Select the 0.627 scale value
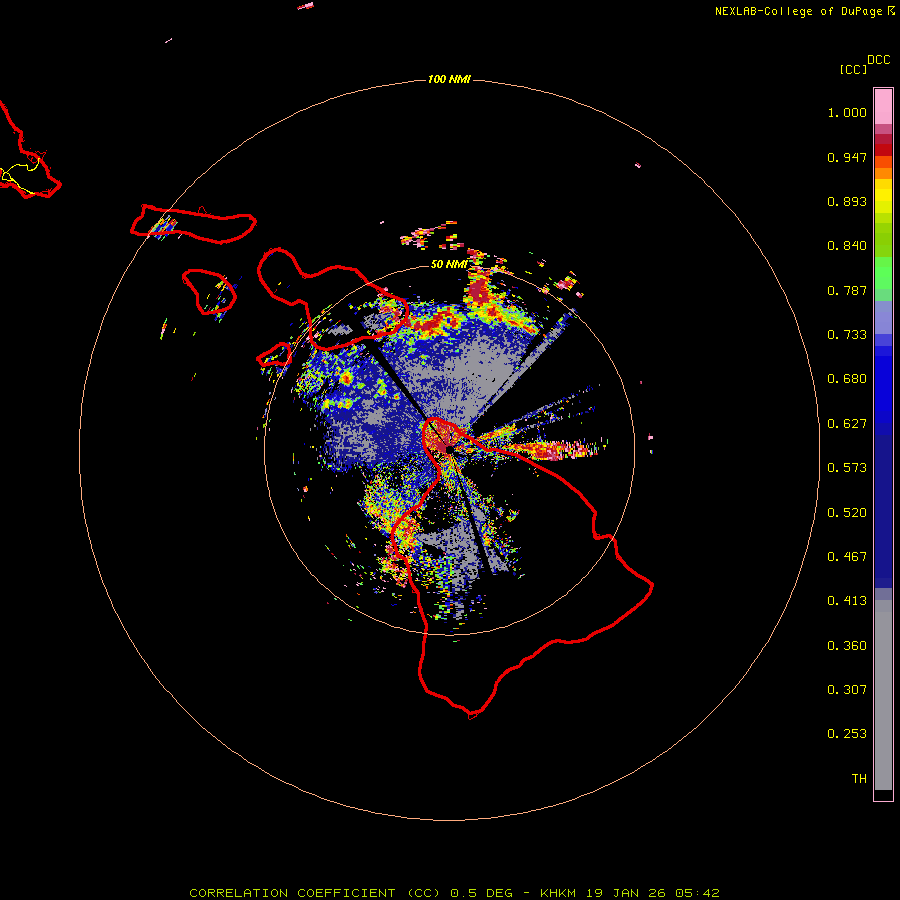The height and width of the screenshot is (900, 900). (x=847, y=424)
